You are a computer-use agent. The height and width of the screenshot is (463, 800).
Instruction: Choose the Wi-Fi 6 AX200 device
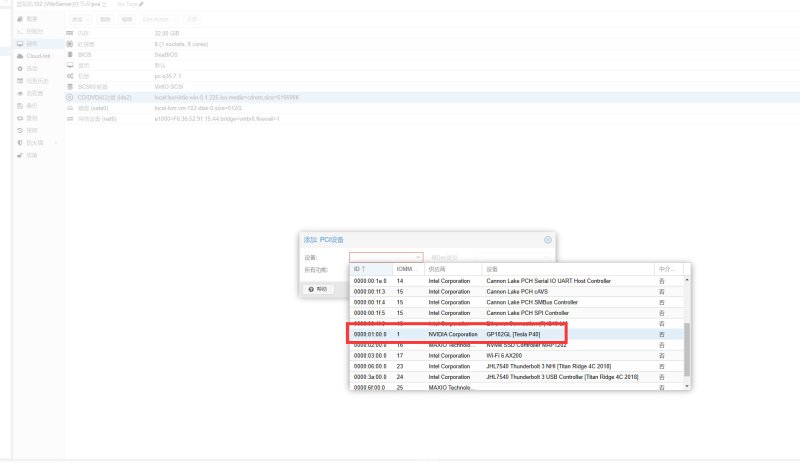[516, 356]
